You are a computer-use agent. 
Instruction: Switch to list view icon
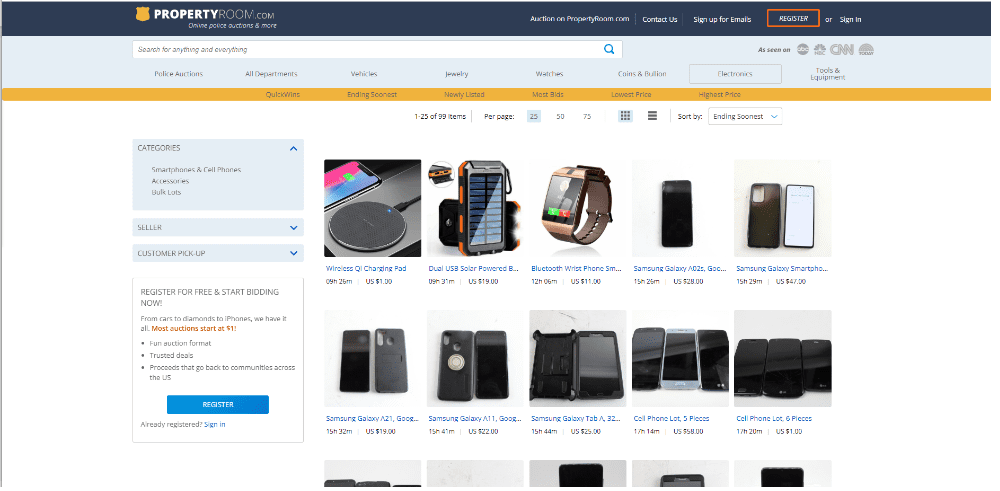point(652,116)
